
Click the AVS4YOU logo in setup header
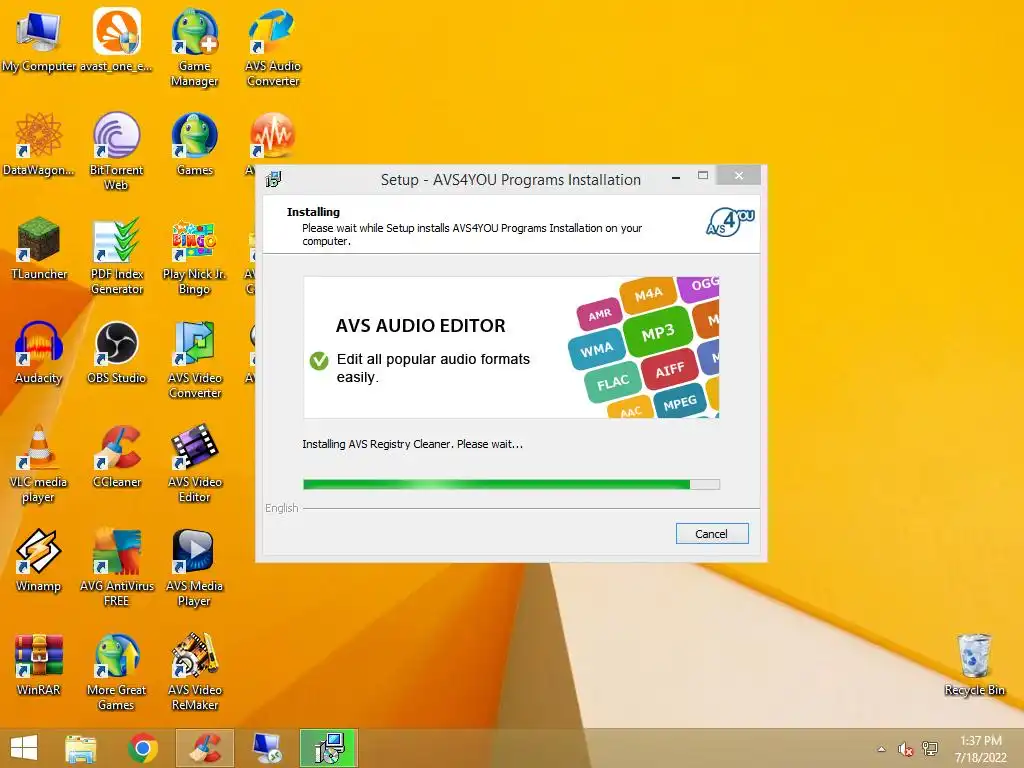coord(730,222)
